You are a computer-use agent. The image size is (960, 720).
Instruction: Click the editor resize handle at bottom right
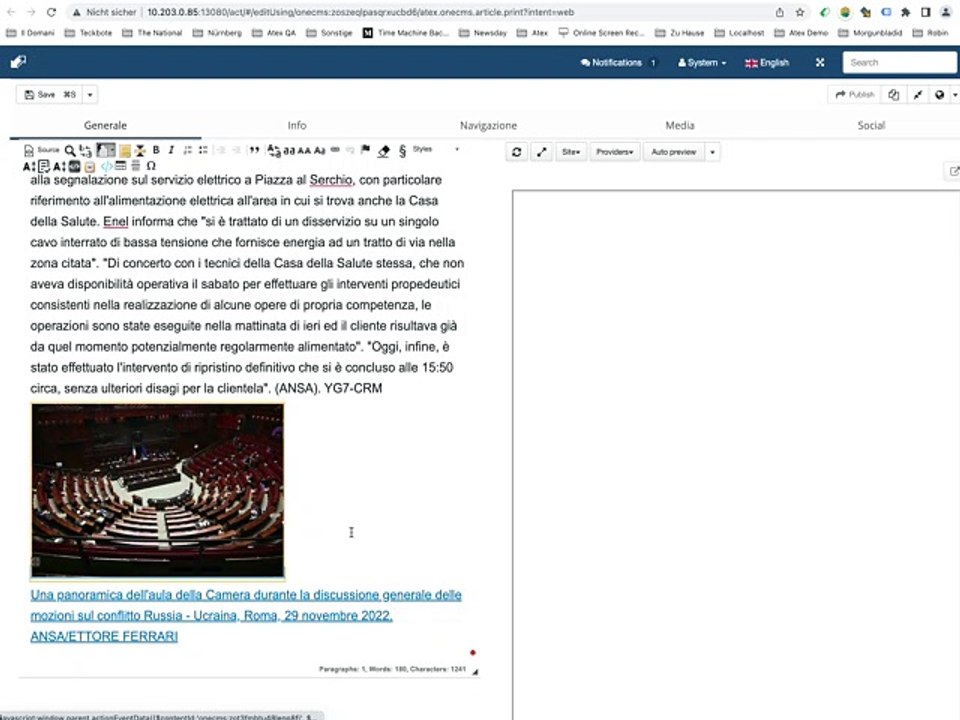pyautogui.click(x=475, y=671)
